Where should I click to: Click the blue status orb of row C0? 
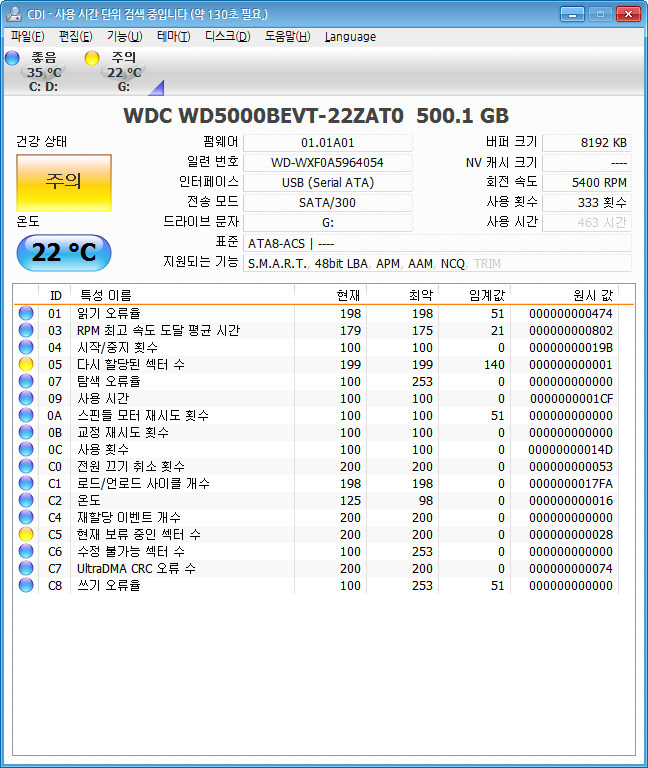click(26, 466)
